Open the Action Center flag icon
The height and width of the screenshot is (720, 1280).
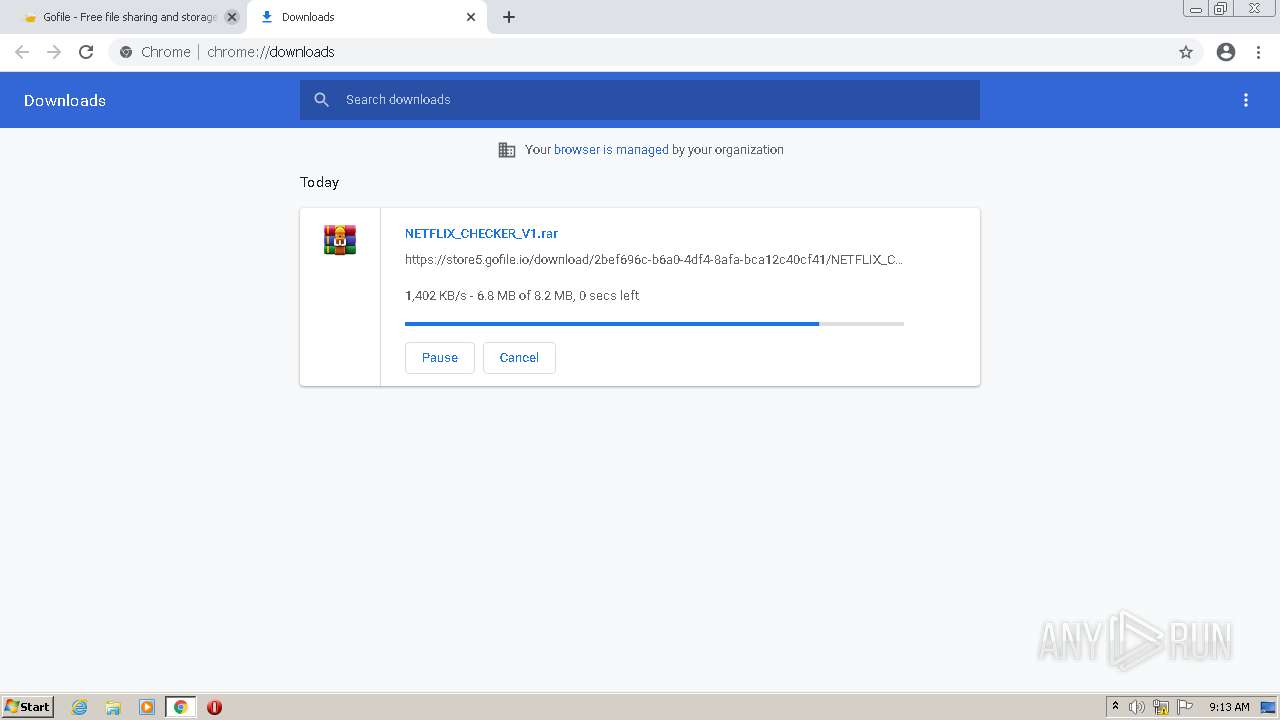[x=1185, y=707]
